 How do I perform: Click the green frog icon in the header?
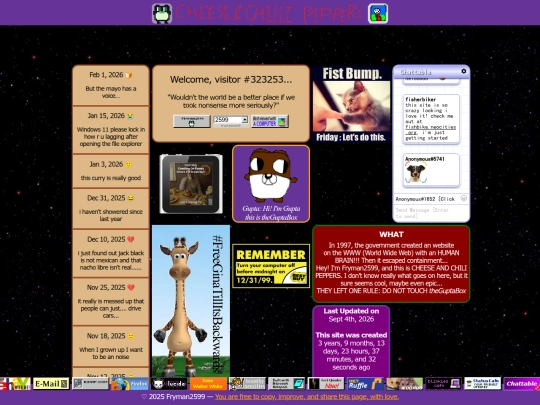click(162, 13)
